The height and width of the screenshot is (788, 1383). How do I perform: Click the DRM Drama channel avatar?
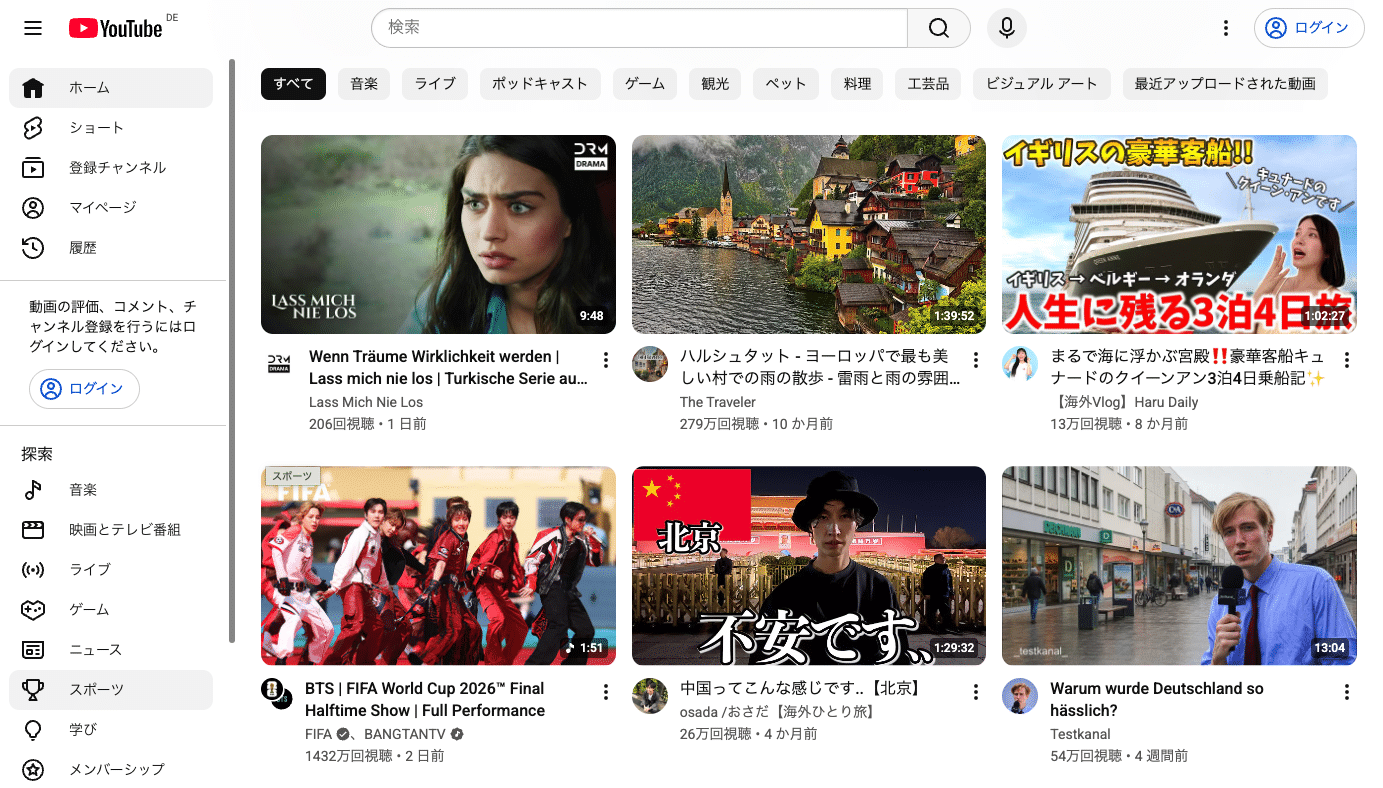click(x=279, y=364)
